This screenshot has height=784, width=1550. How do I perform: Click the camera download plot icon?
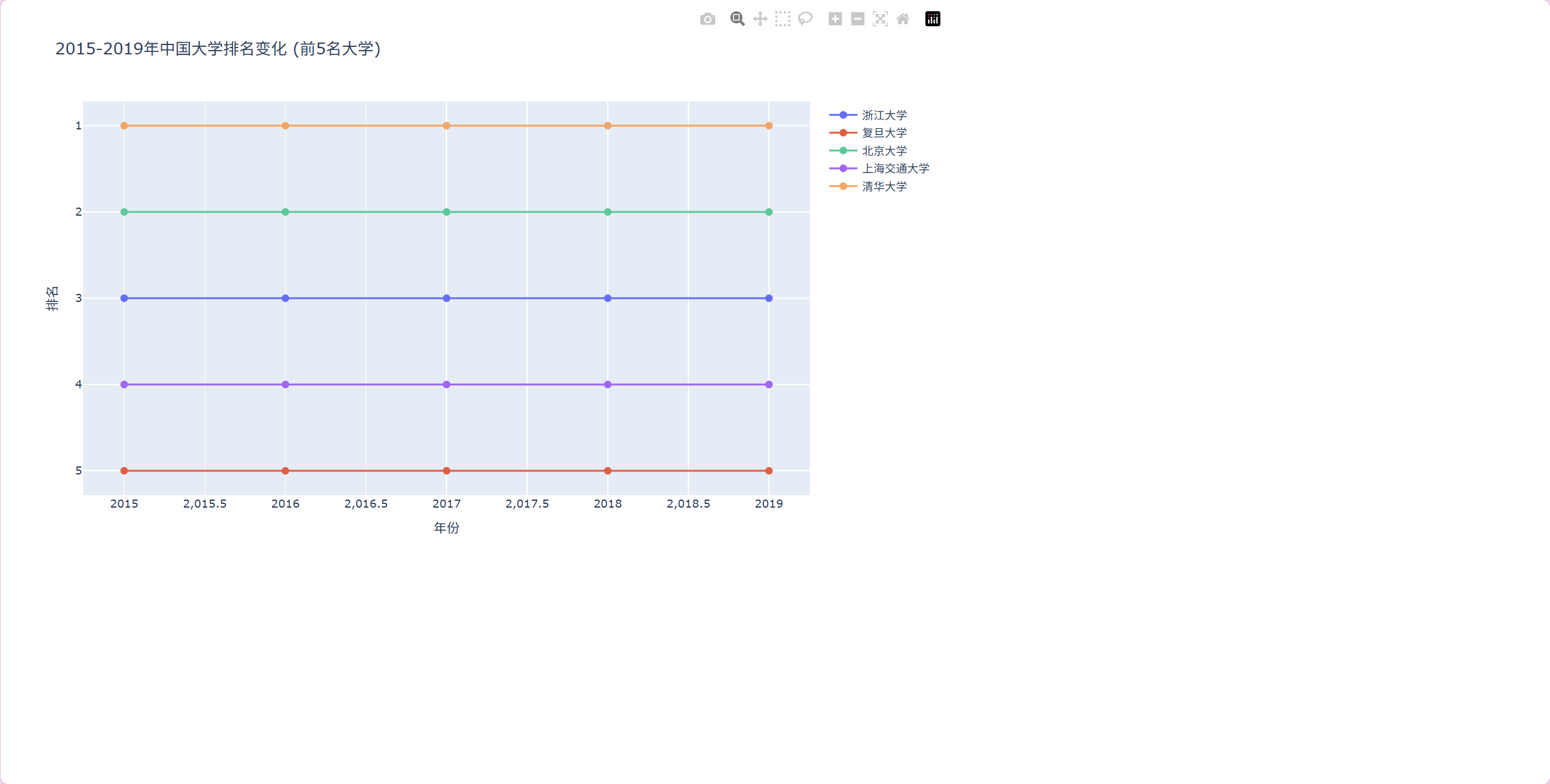pyautogui.click(x=707, y=19)
